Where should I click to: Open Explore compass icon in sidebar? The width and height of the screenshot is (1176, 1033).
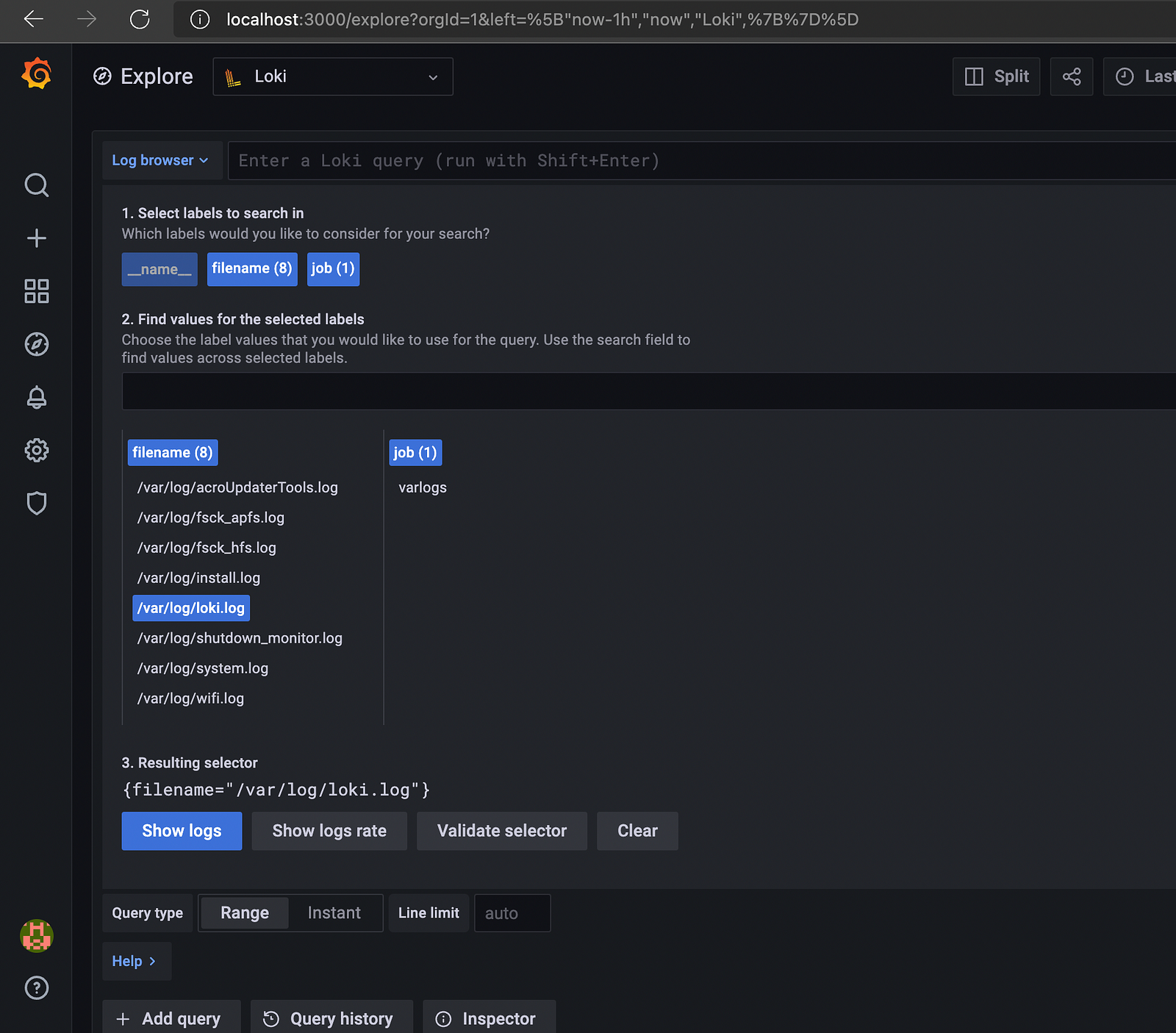tap(36, 344)
